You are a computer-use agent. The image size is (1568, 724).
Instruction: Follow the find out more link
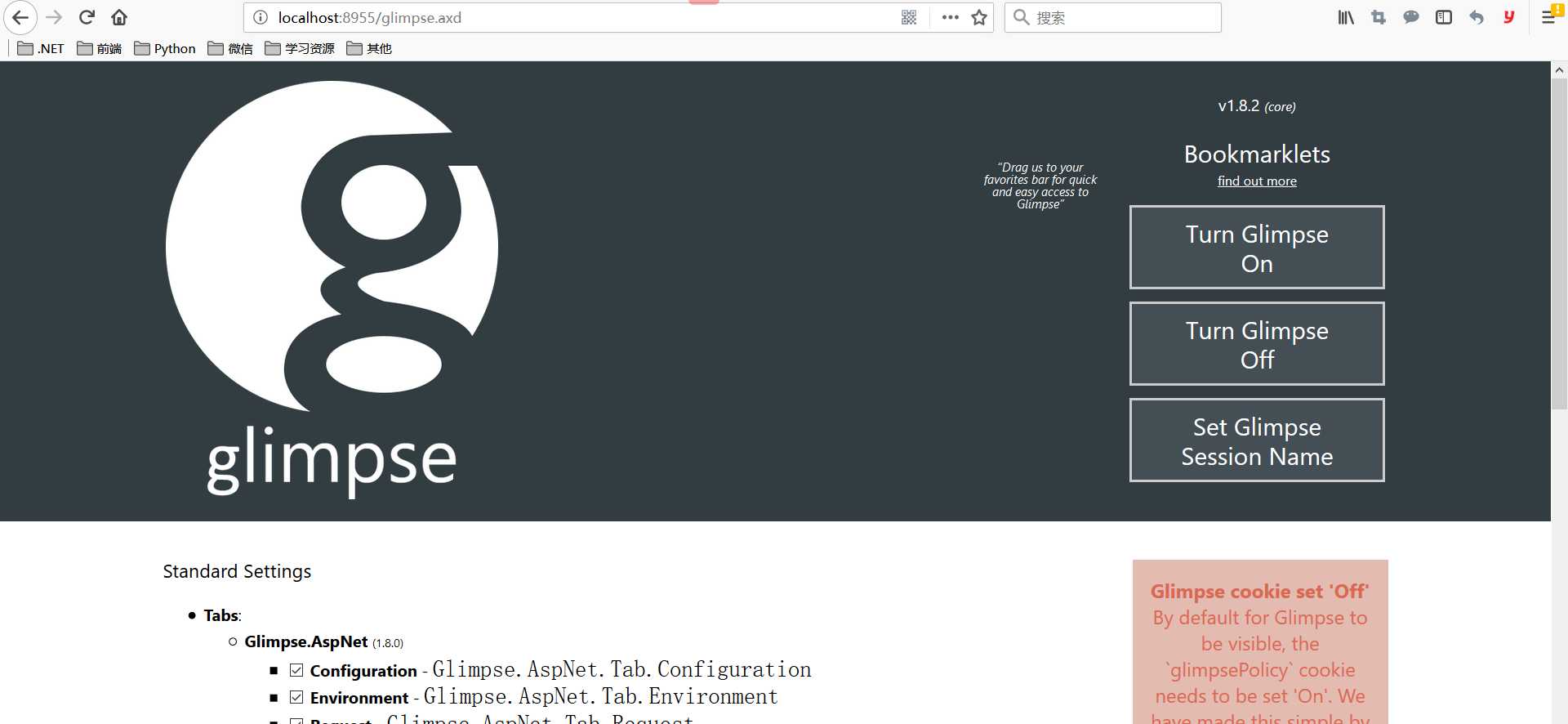tap(1257, 181)
